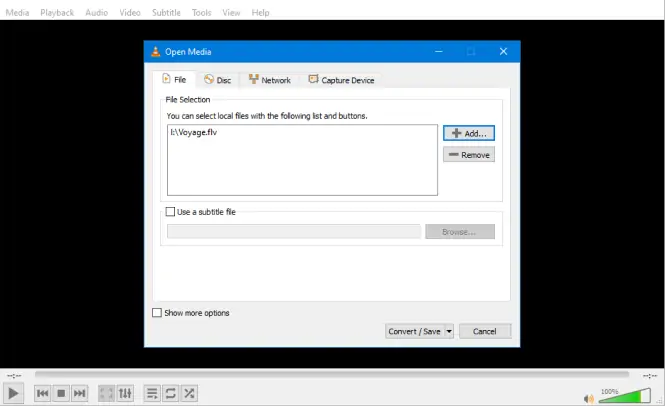Image resolution: width=665 pixels, height=406 pixels.
Task: Open the Video menu
Action: pos(130,13)
